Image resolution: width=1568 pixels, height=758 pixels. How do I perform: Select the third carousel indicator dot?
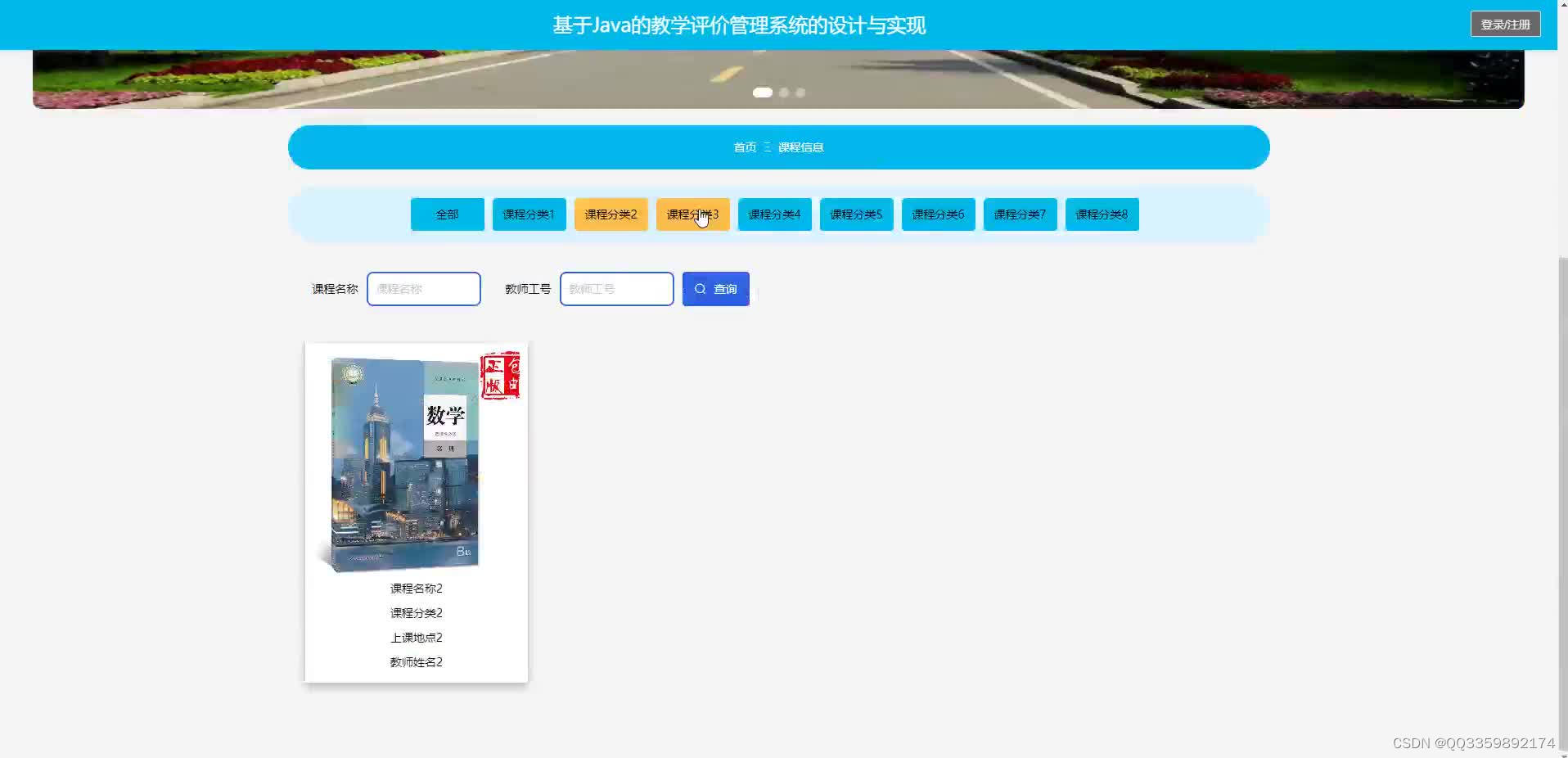click(800, 92)
